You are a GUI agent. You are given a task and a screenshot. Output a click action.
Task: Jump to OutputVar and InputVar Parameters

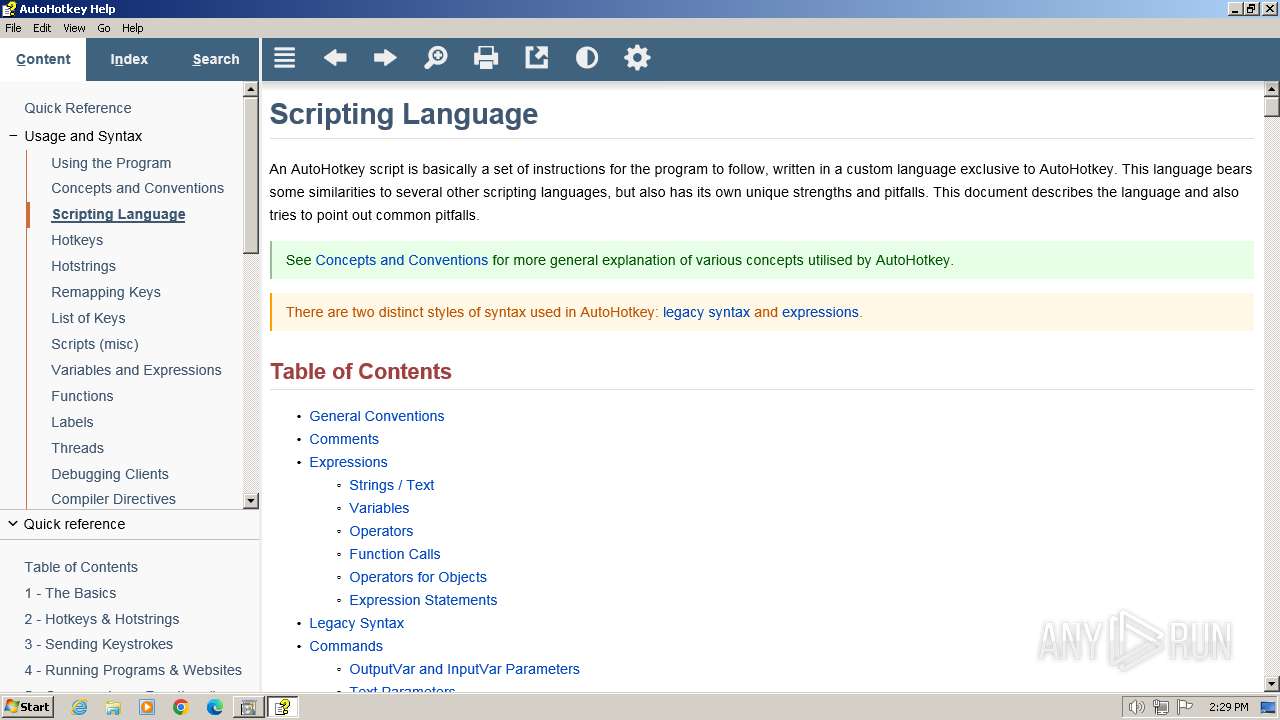point(464,669)
